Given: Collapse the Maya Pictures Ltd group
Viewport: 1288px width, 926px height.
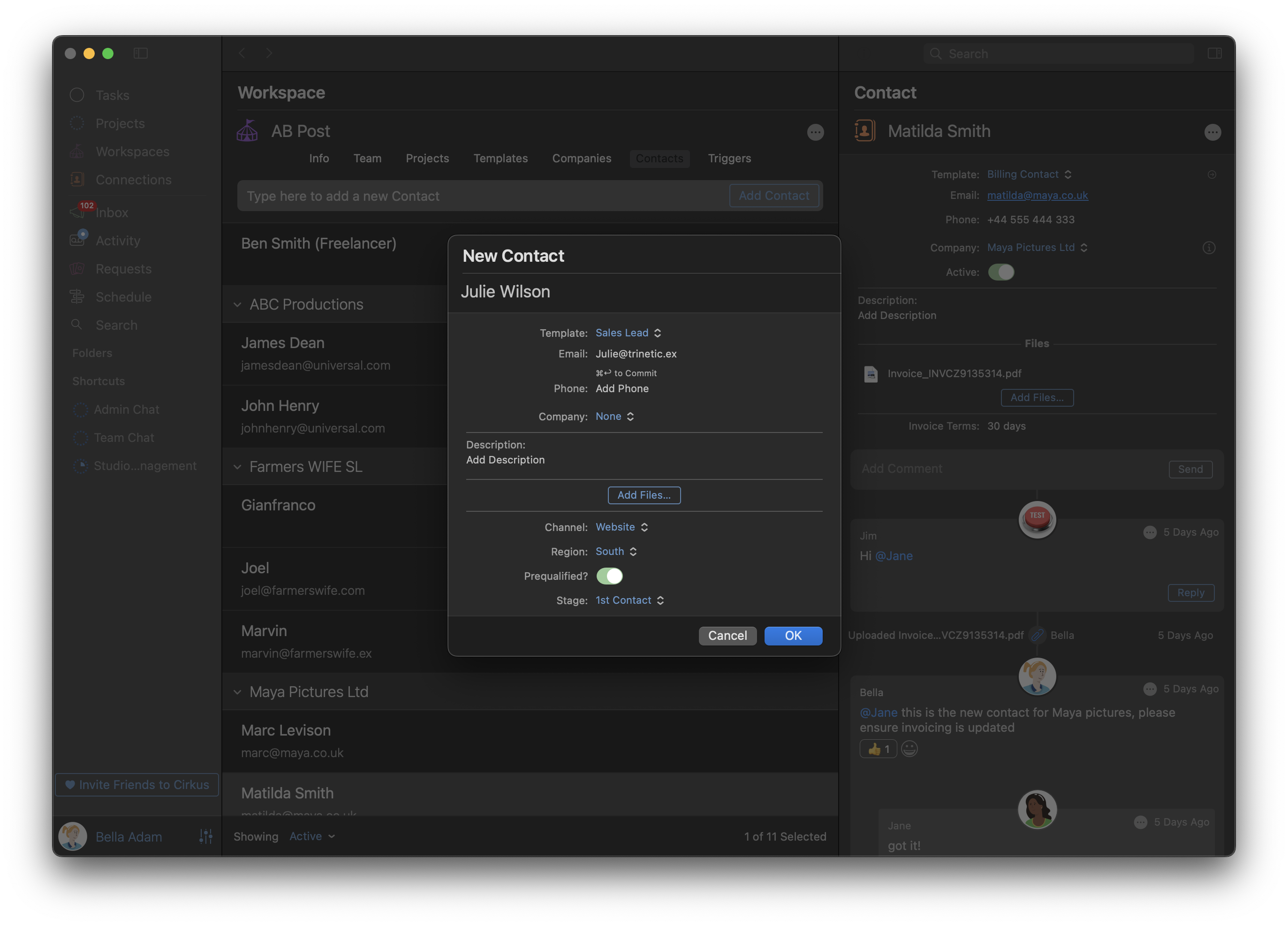Looking at the screenshot, I should point(237,692).
